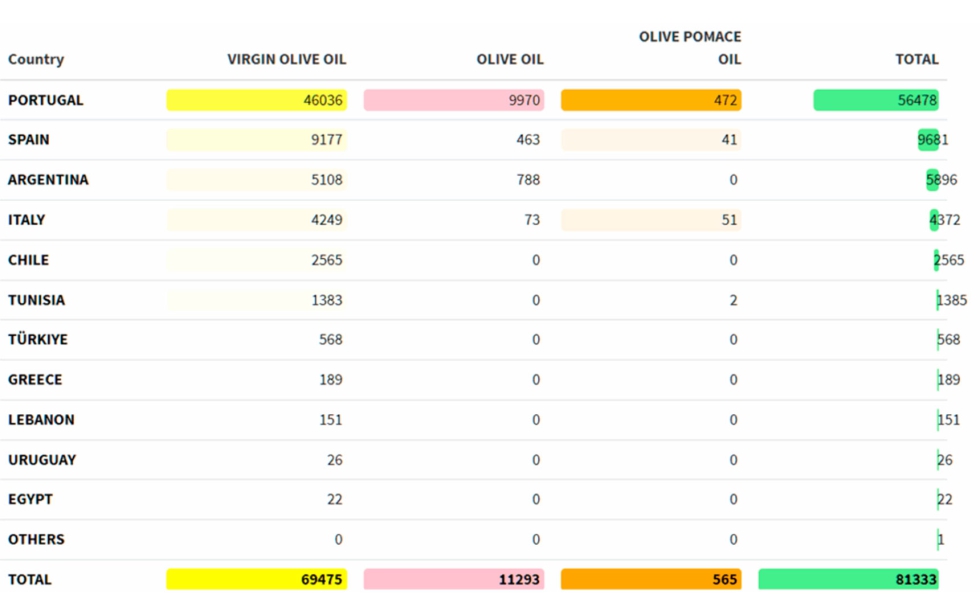Click Tunisia total value 1385

point(951,300)
